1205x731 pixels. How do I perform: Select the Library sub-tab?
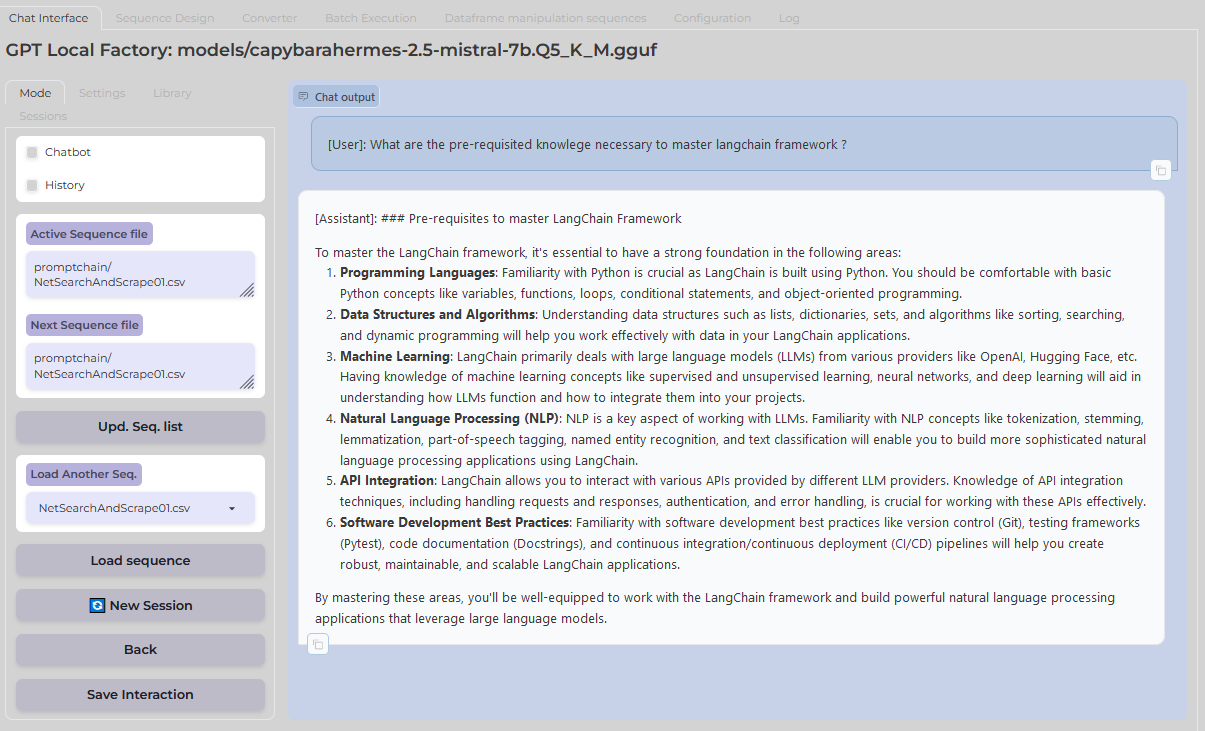click(x=172, y=93)
